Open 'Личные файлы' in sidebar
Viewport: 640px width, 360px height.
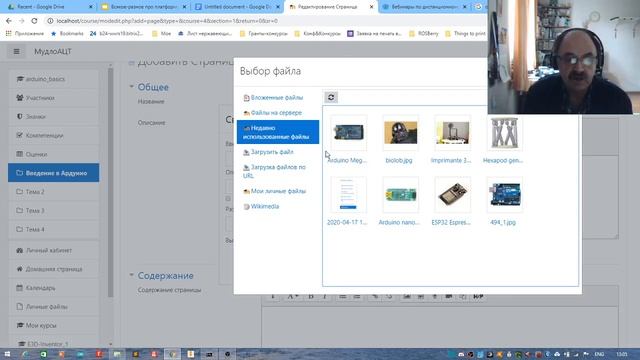(53, 307)
